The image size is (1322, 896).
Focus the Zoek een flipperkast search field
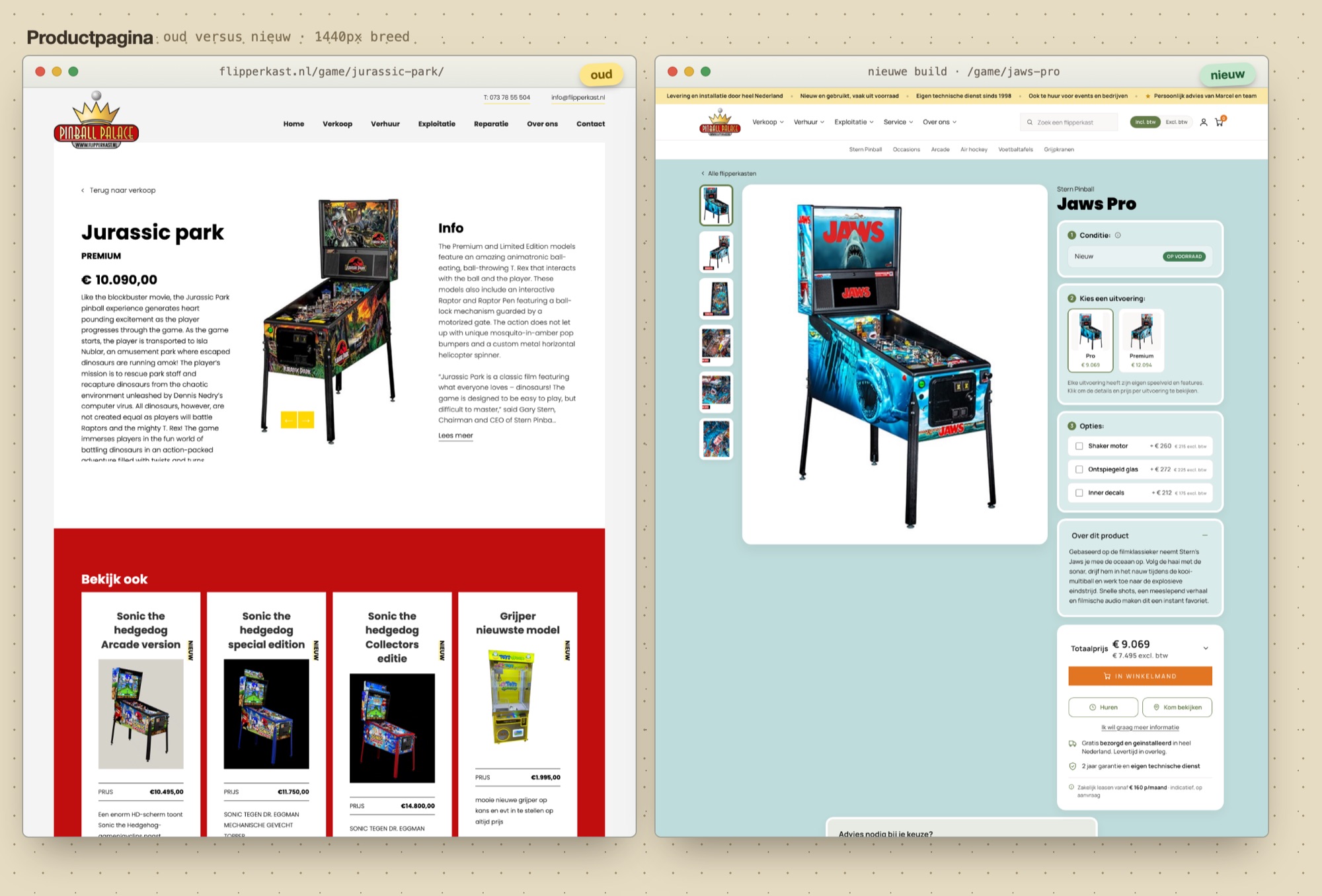tap(1069, 122)
